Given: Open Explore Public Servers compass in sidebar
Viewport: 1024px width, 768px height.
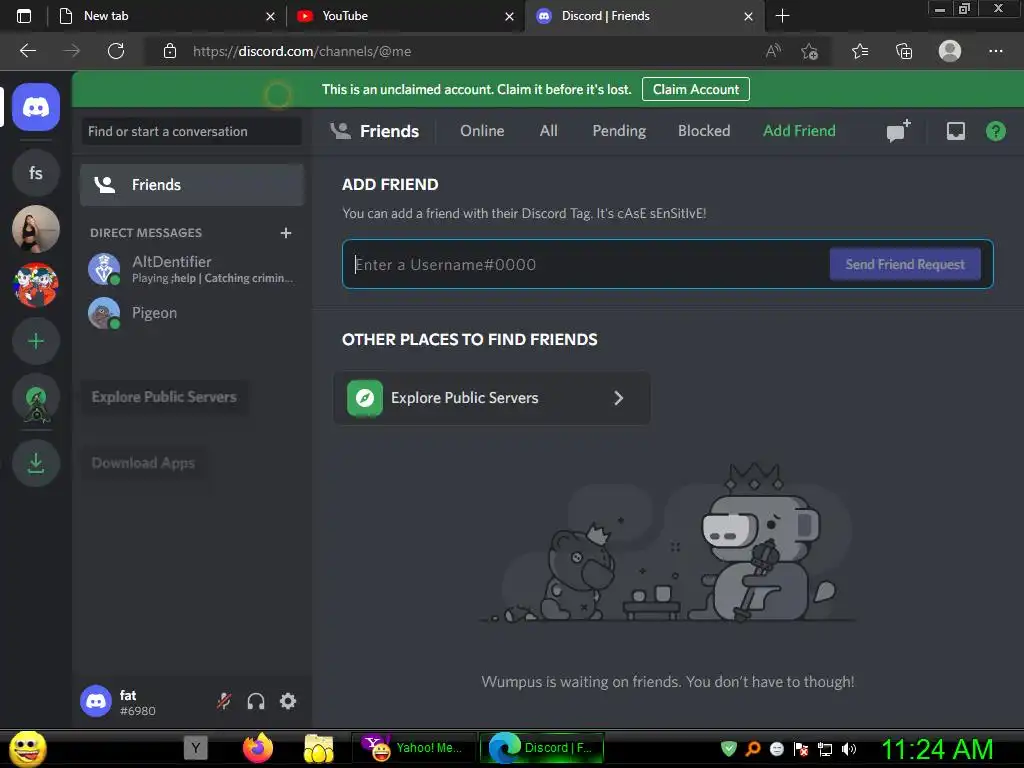Looking at the screenshot, I should click(x=36, y=398).
